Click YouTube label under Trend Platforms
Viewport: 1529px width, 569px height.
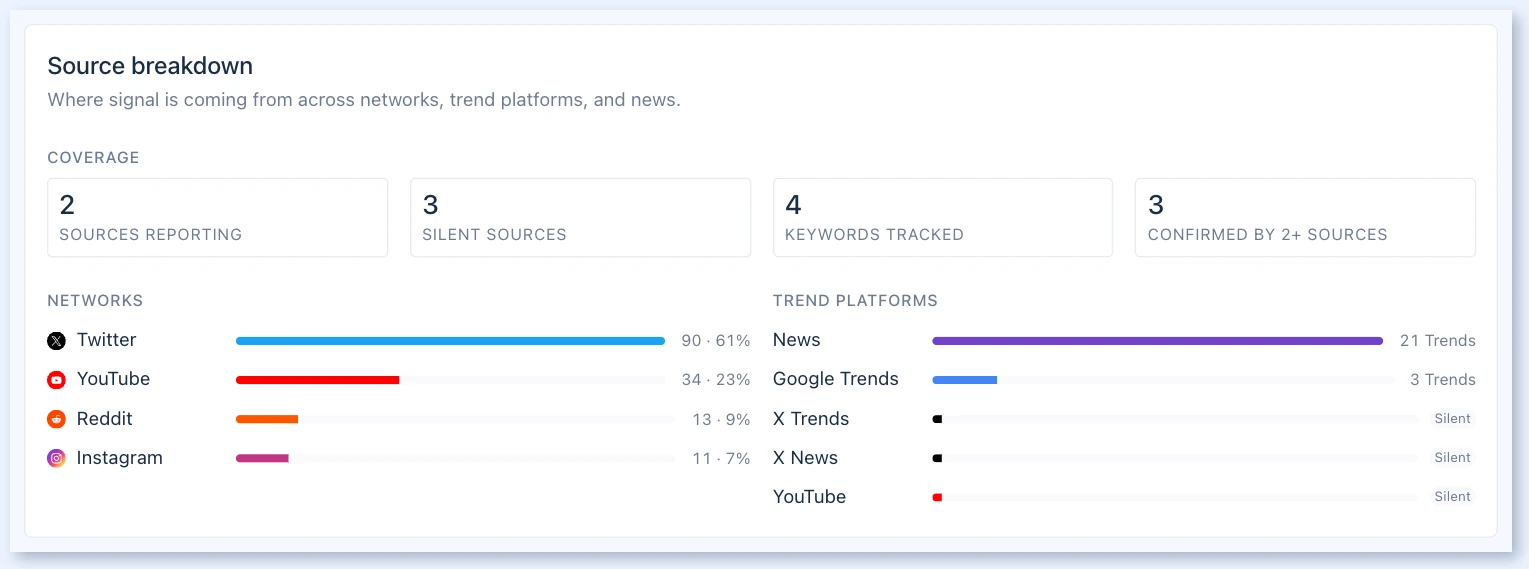click(809, 496)
